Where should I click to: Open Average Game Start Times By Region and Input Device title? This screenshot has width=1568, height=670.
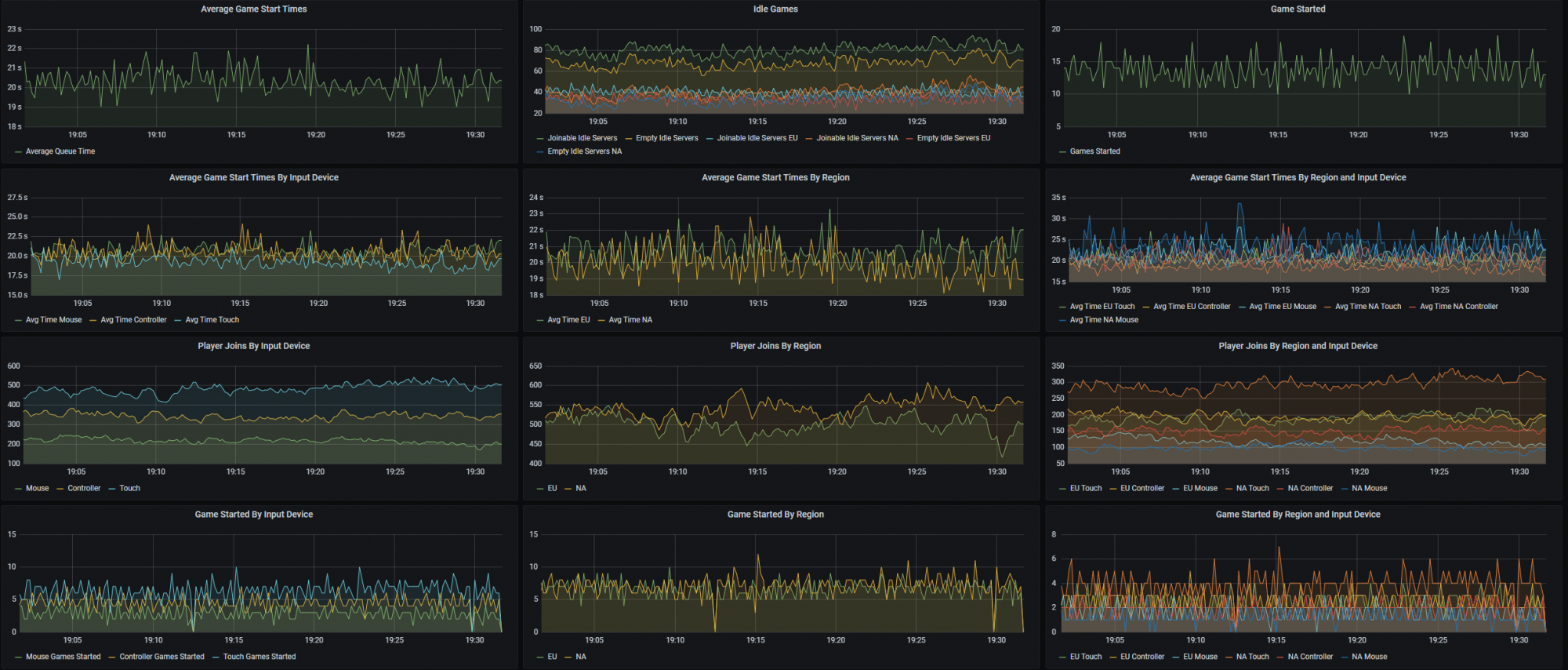pos(1298,178)
